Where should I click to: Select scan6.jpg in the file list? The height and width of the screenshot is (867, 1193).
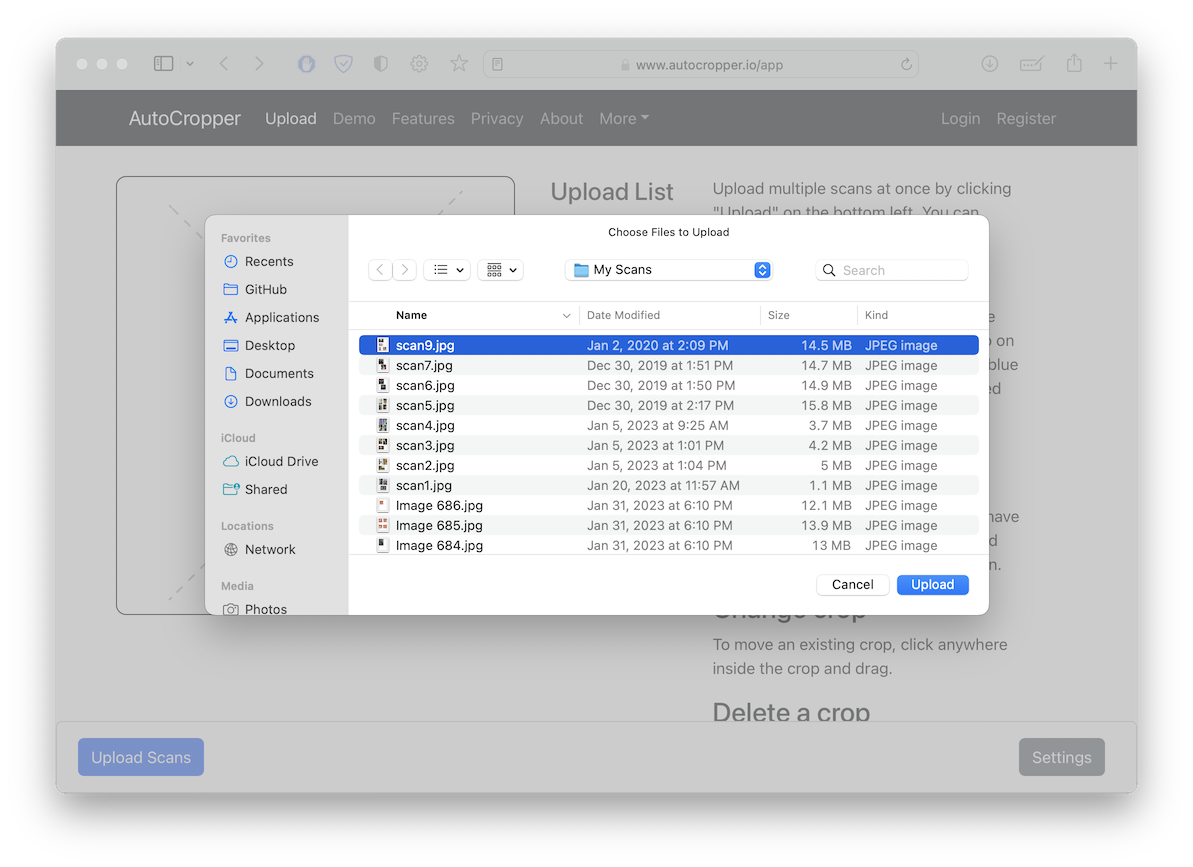(669, 386)
